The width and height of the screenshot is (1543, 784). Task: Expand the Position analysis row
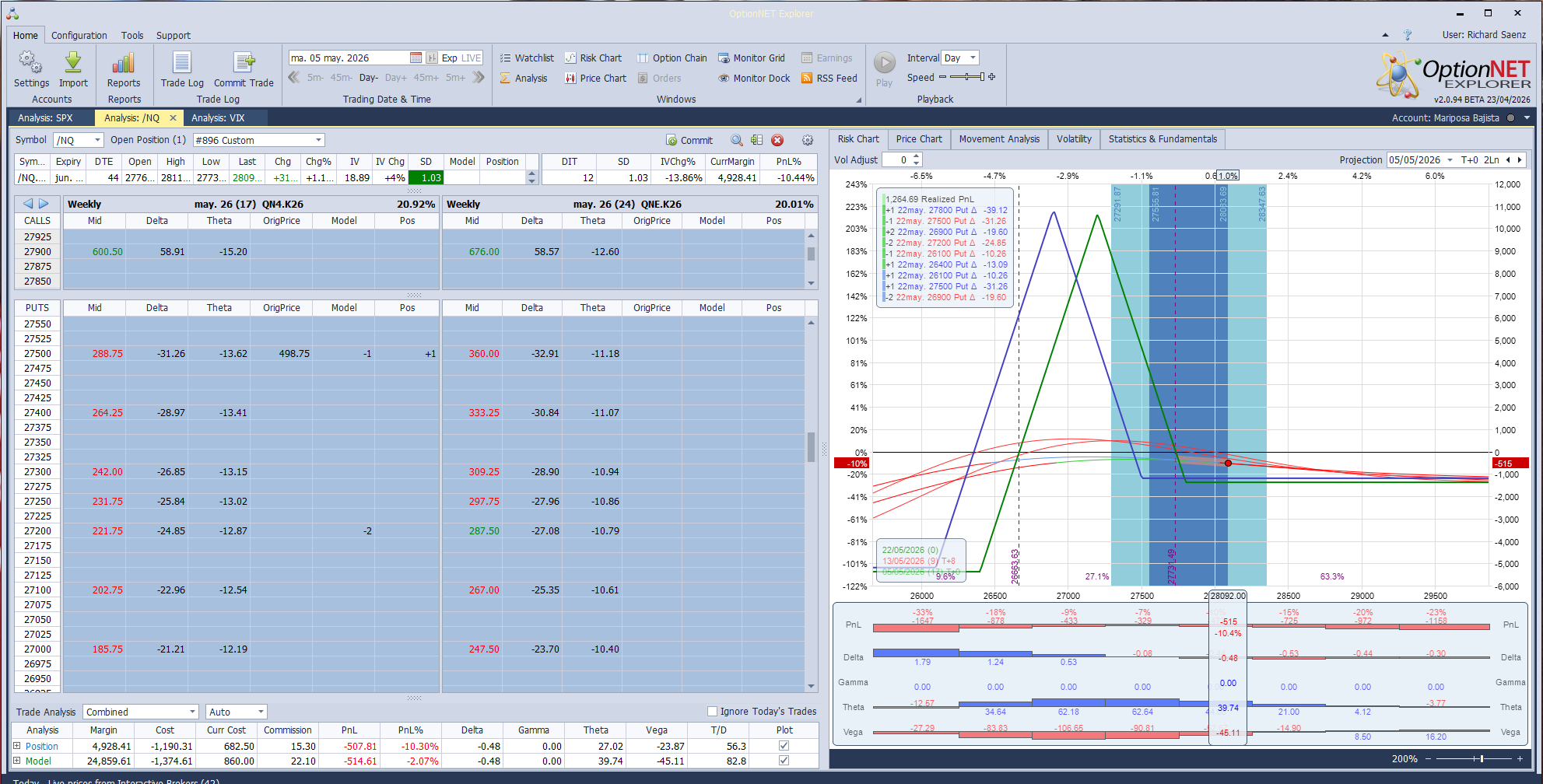(x=17, y=746)
